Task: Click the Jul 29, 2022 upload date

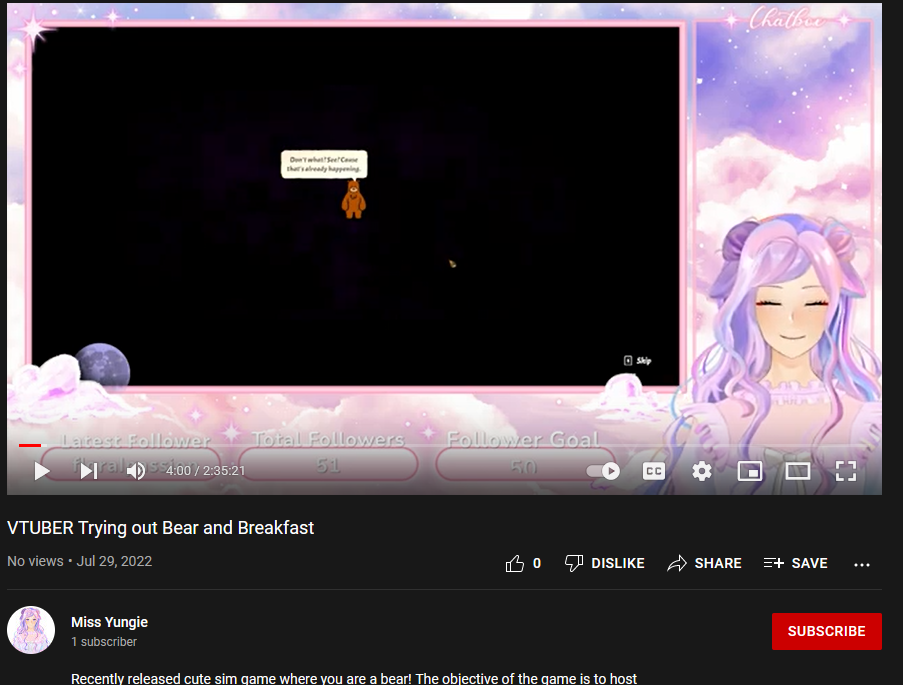Action: click(x=114, y=561)
